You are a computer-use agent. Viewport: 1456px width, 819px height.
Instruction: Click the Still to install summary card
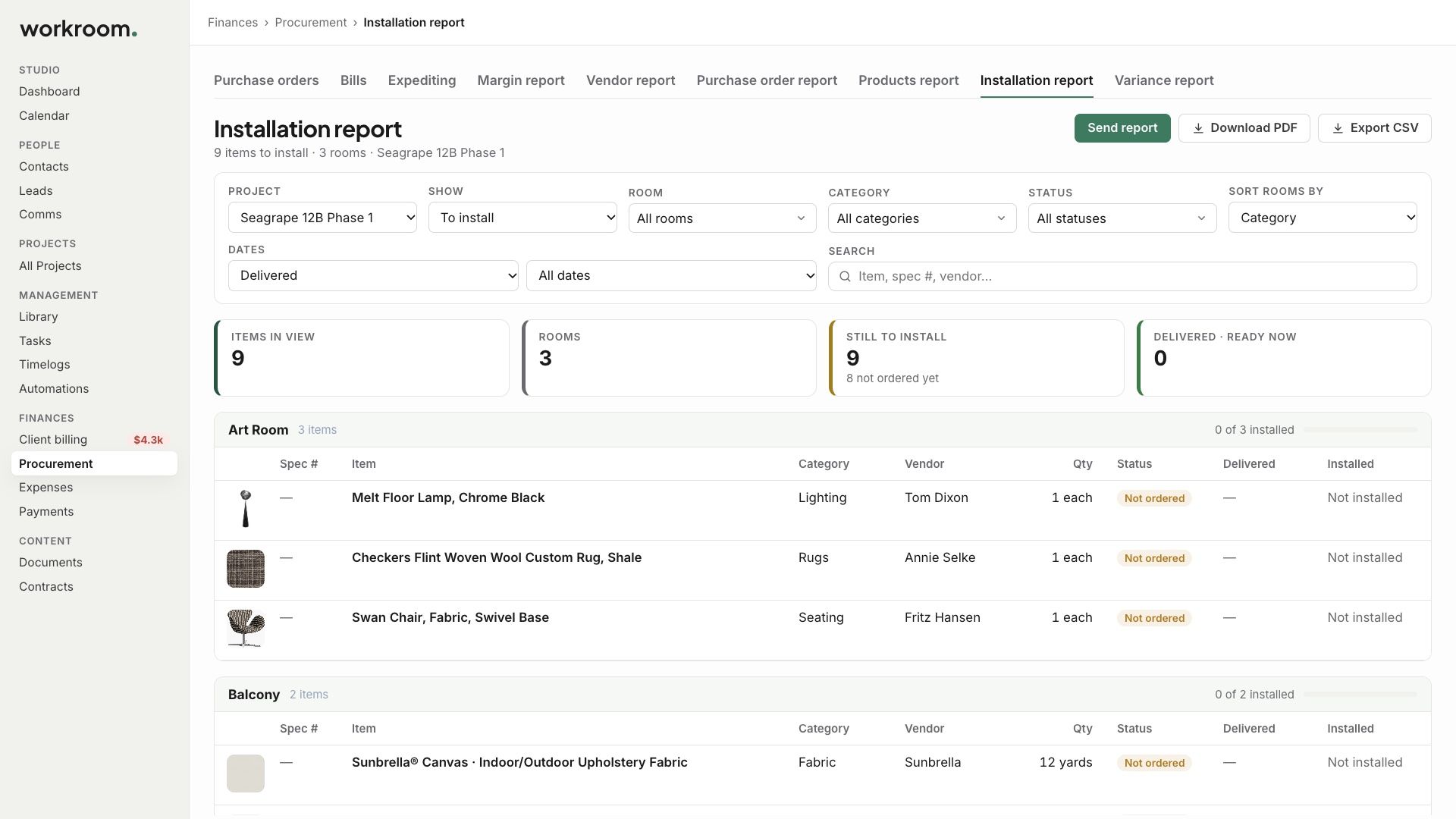pos(977,358)
